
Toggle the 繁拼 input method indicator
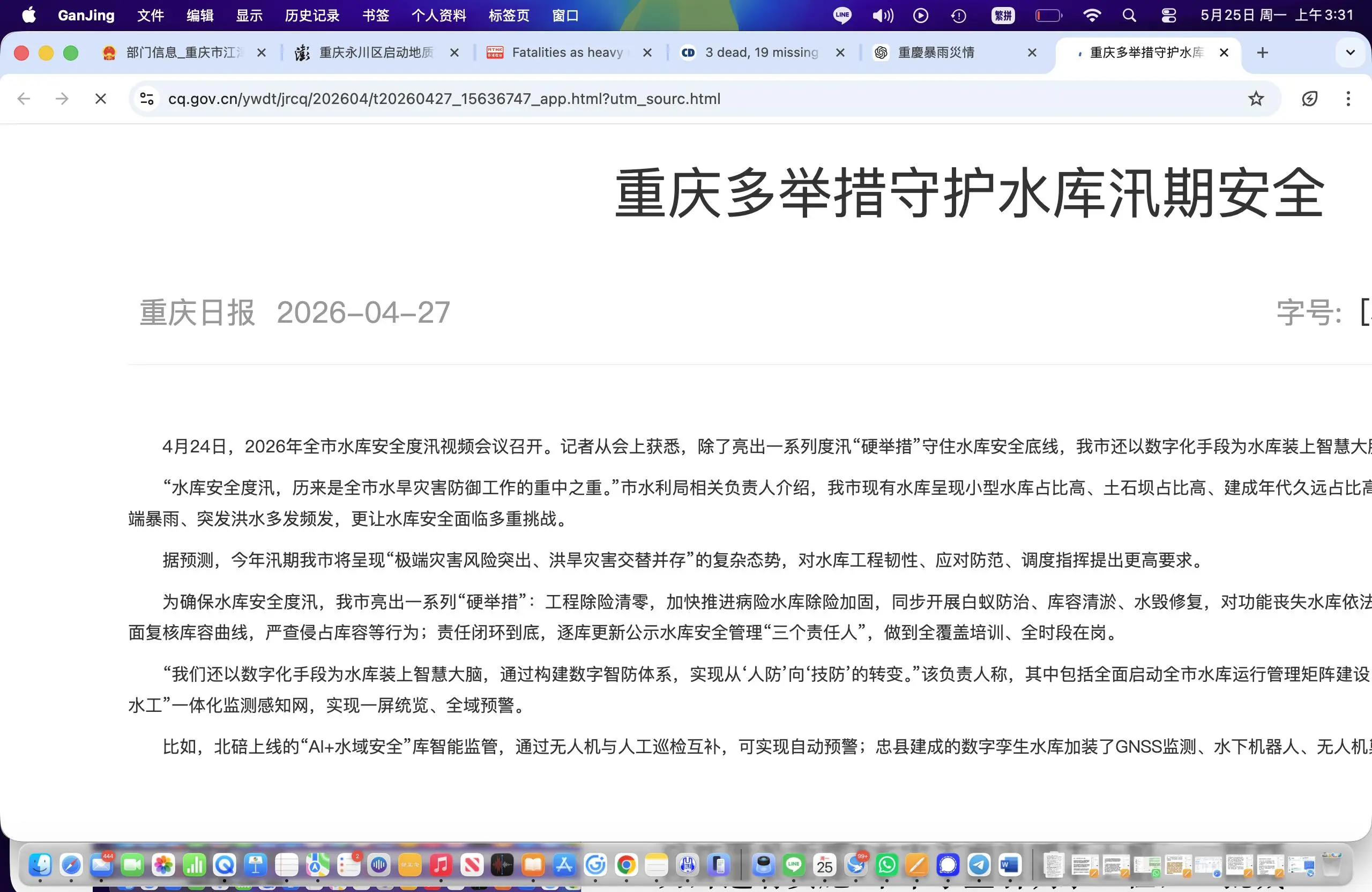click(1003, 16)
